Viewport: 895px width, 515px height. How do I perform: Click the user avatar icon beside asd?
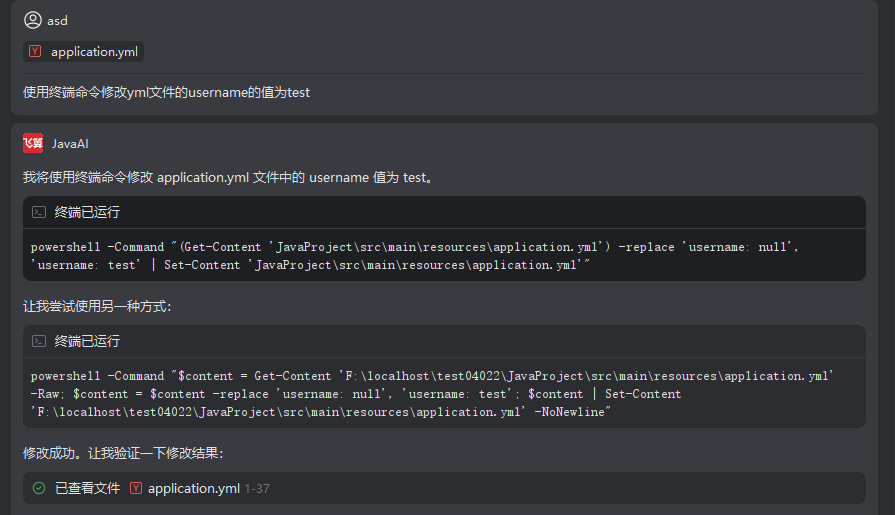coord(33,20)
